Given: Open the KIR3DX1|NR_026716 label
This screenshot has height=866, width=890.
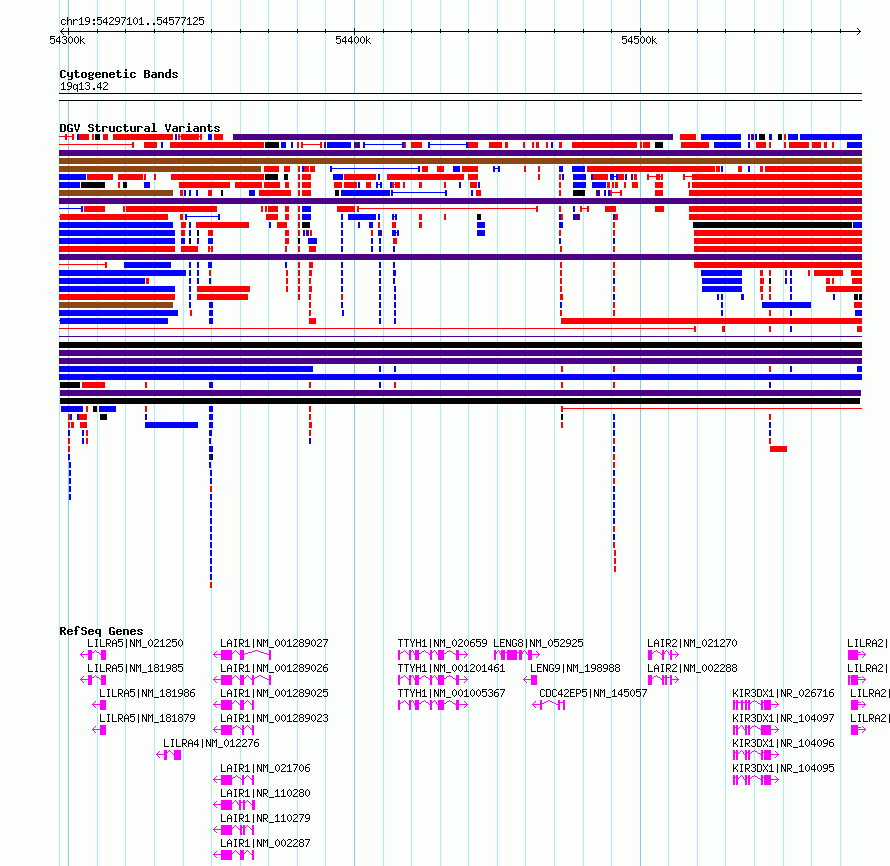Looking at the screenshot, I should pos(783,693).
